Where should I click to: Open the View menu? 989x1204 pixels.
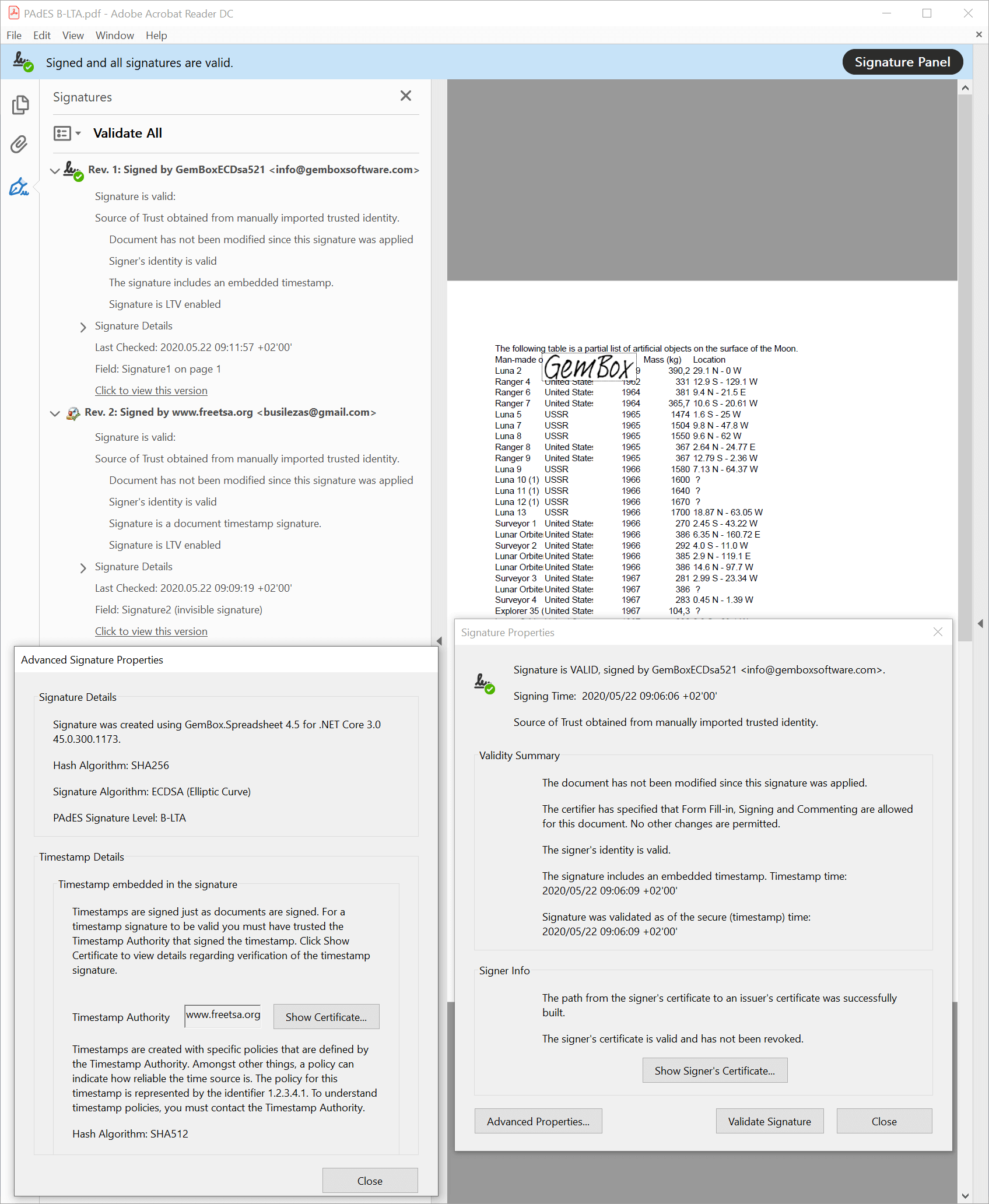(73, 35)
